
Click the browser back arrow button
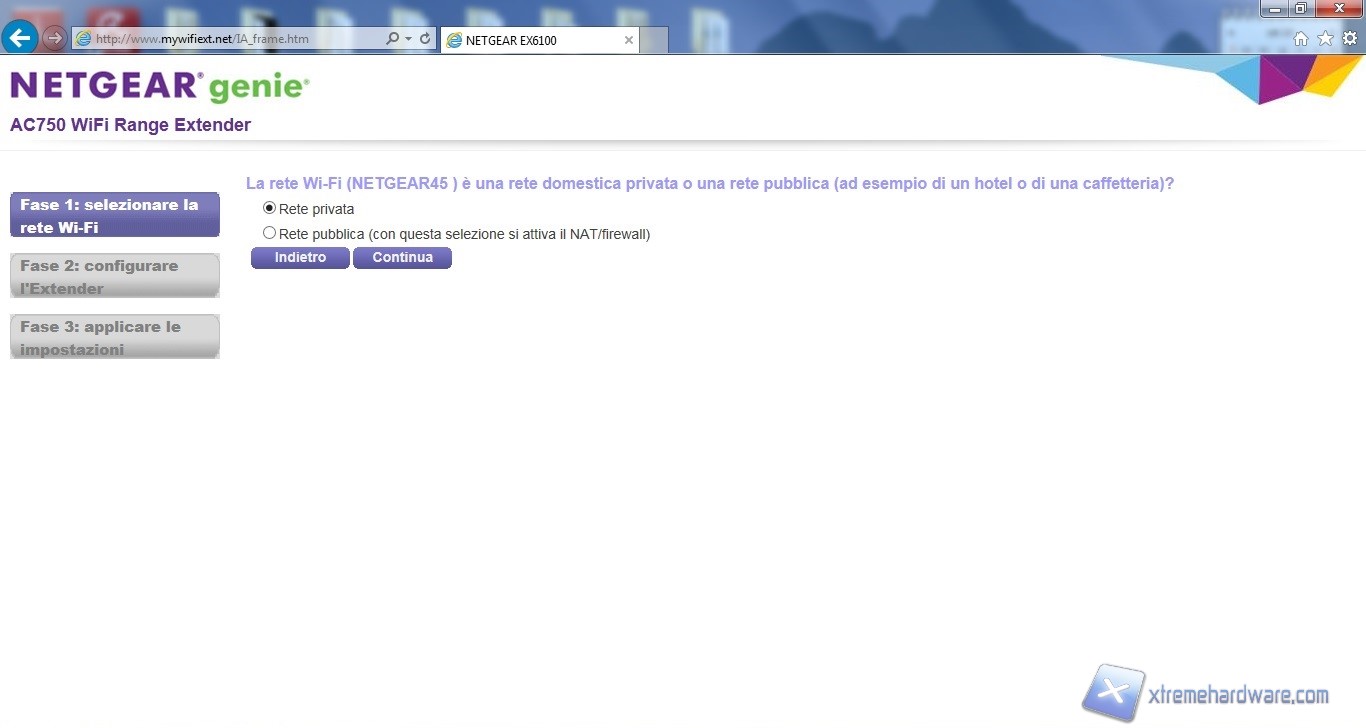tap(20, 38)
